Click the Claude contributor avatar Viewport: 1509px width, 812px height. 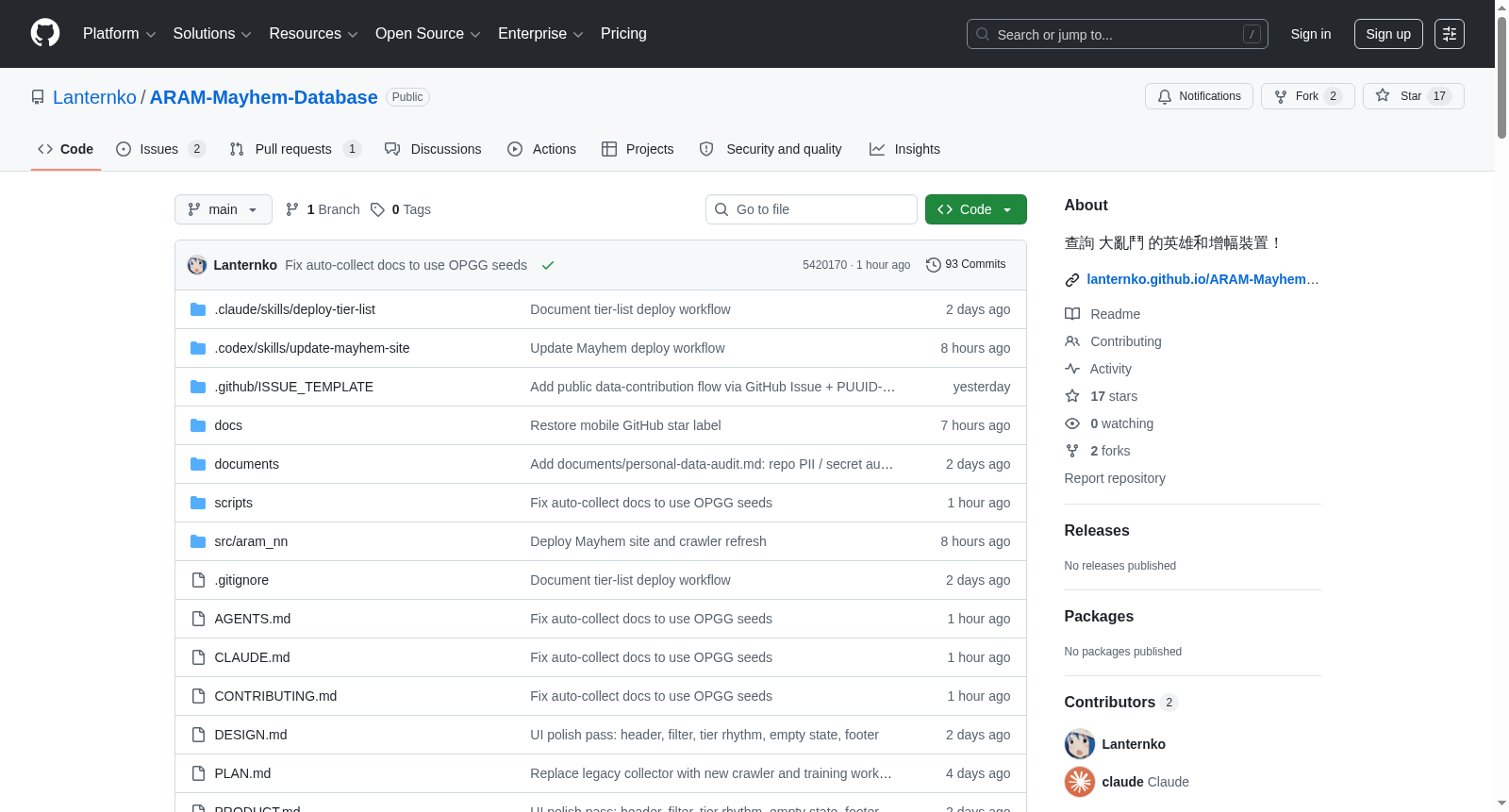pos(1080,782)
